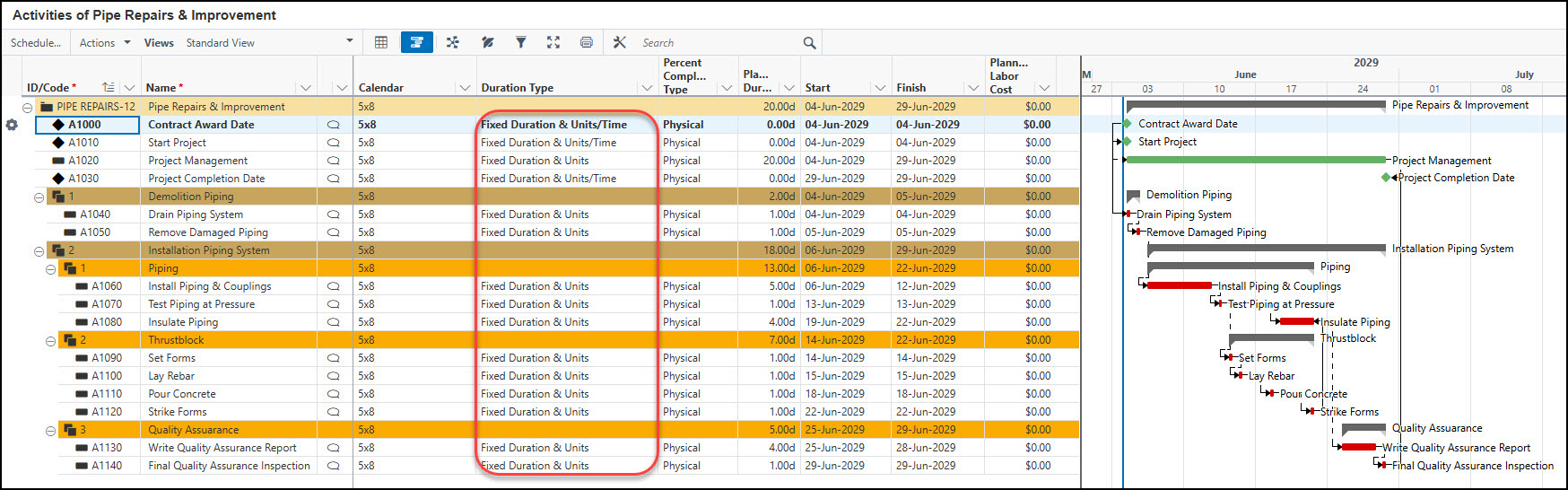1568x490 pixels.
Task: Open the activity network view icon
Action: point(453,42)
